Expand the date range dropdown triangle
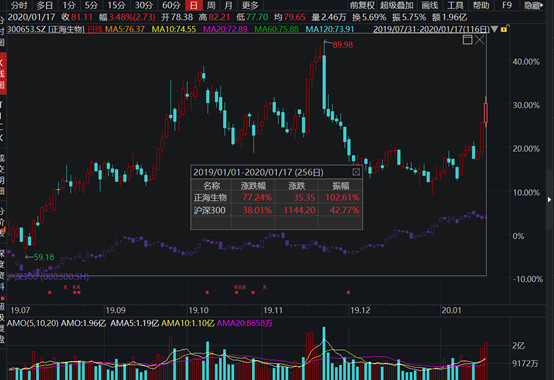This screenshot has width=554, height=380. [x=494, y=29]
